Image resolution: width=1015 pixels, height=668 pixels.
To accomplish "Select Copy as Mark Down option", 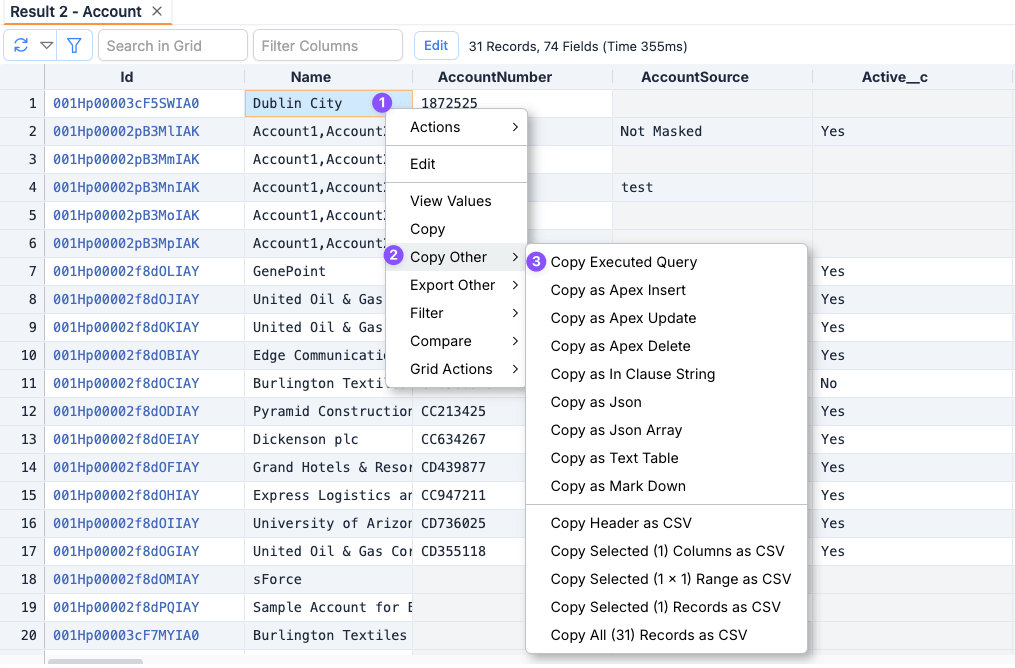I will [618, 486].
